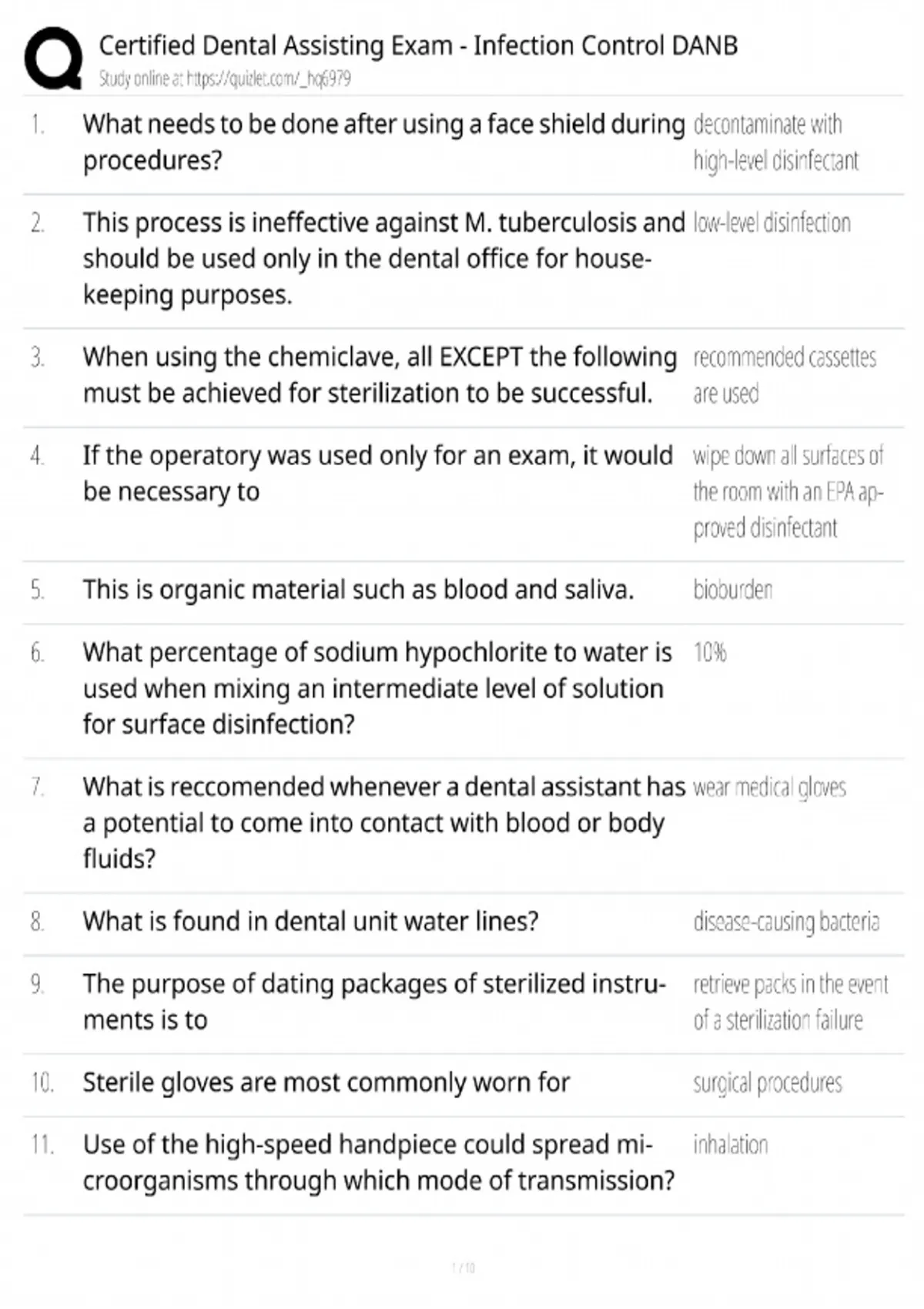Select the face shield question text
The width and height of the screenshot is (924, 1309).
(383, 142)
